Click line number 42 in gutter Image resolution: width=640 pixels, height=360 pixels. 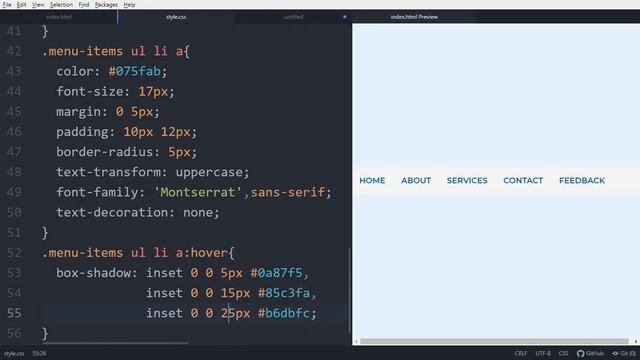(x=14, y=51)
